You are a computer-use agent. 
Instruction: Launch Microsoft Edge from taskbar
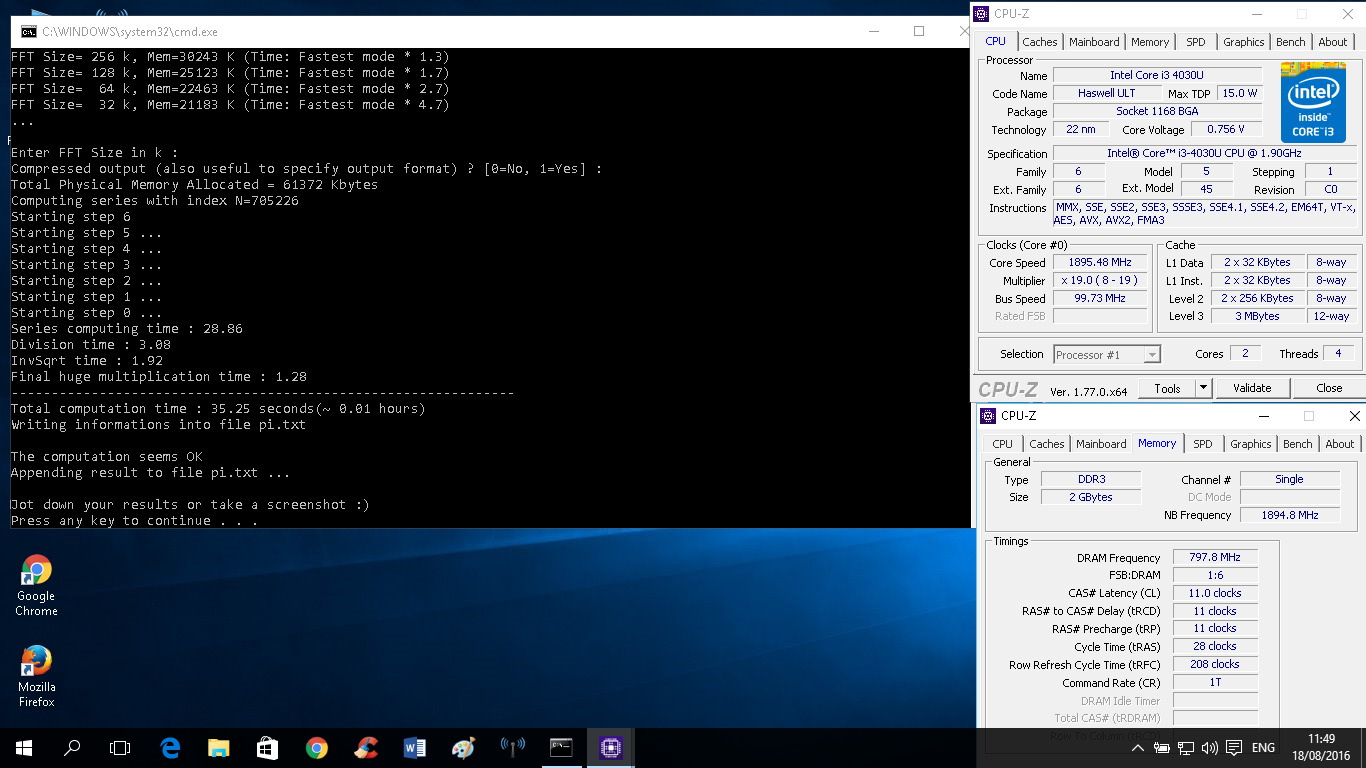pyautogui.click(x=169, y=747)
